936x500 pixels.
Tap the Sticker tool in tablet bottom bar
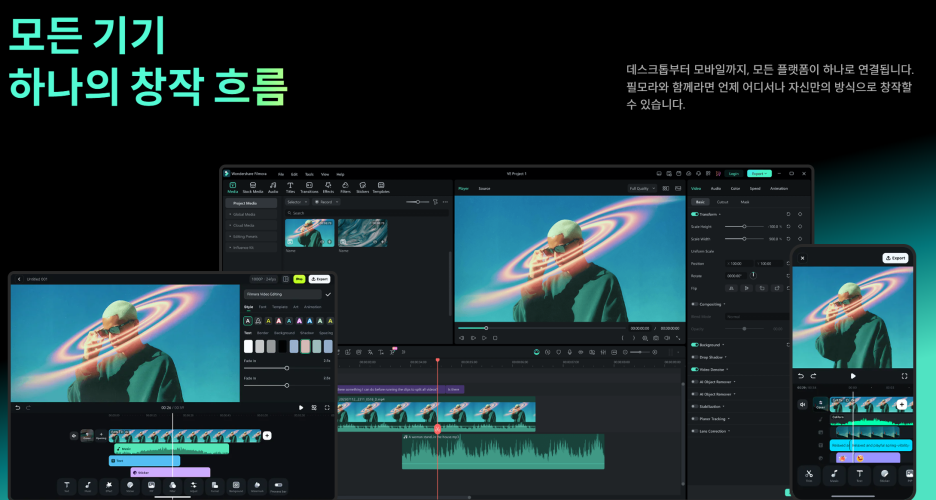point(130,486)
